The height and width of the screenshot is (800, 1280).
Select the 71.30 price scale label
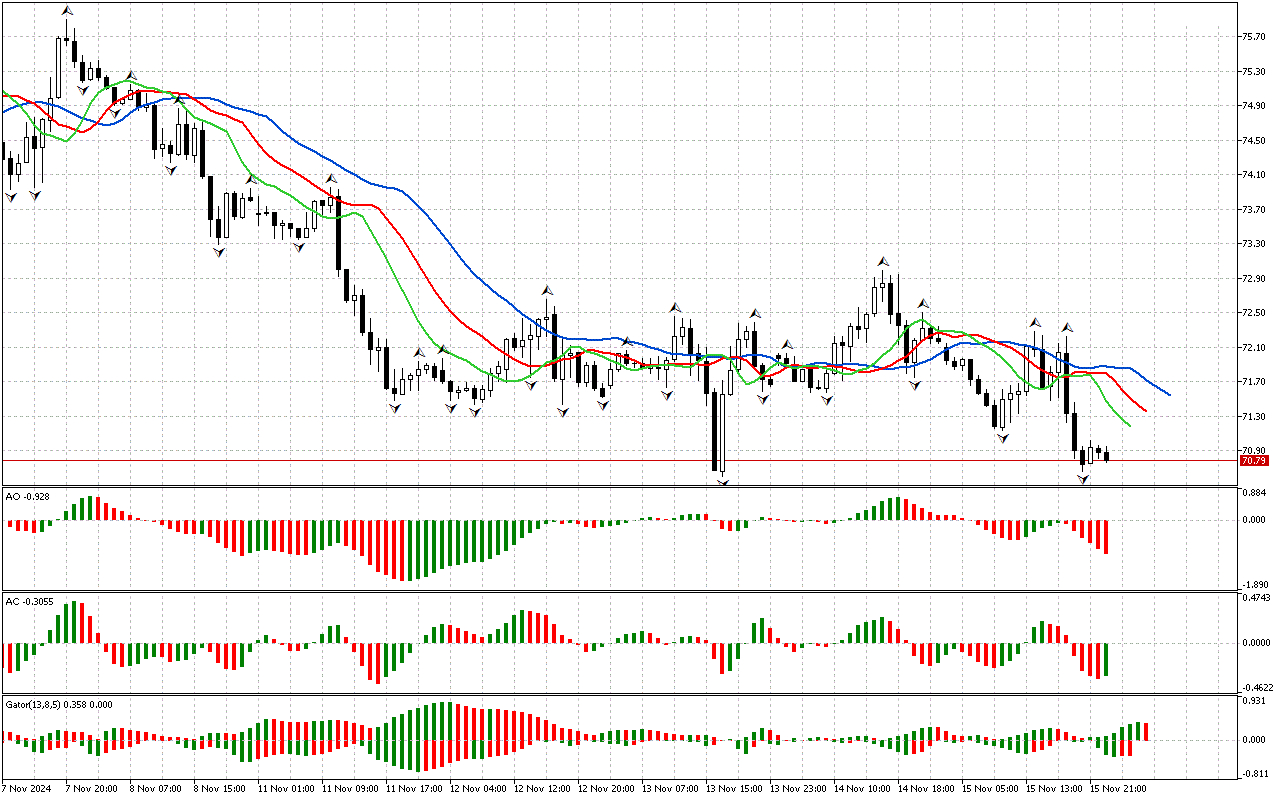pyautogui.click(x=1252, y=417)
